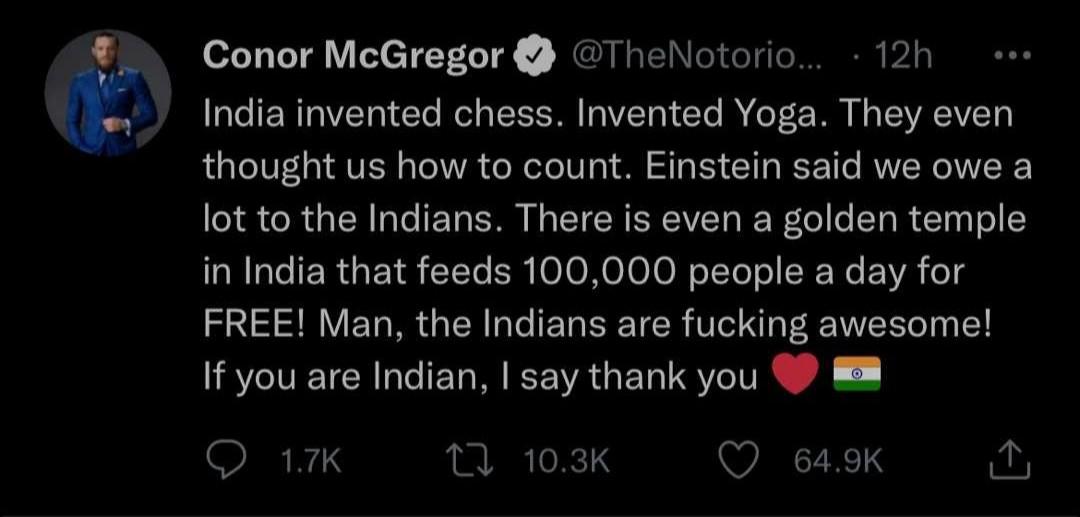The image size is (1080, 517).
Task: Open Conor McGregor's profile picture avatar
Action: click(107, 92)
